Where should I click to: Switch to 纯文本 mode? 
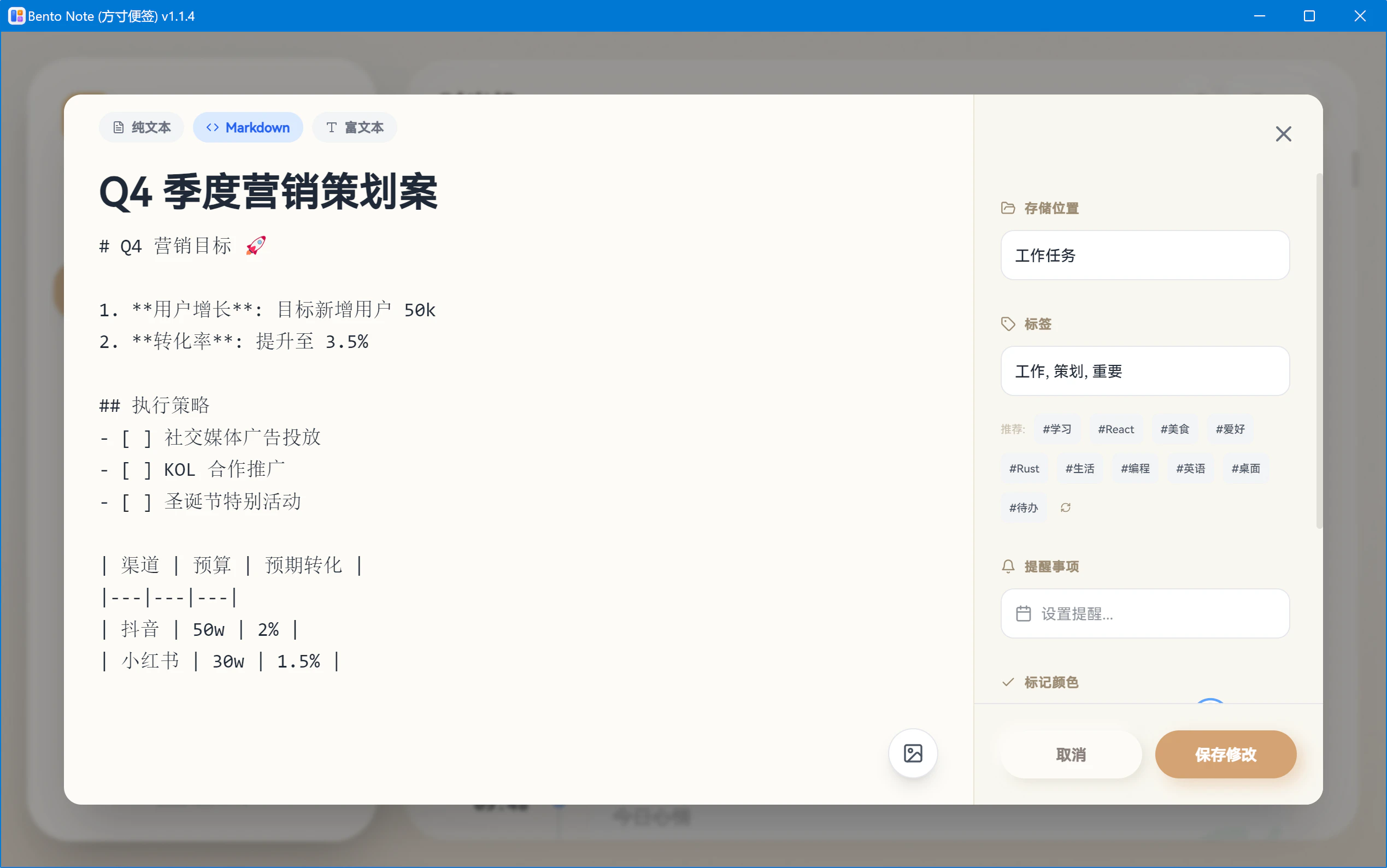point(142,127)
